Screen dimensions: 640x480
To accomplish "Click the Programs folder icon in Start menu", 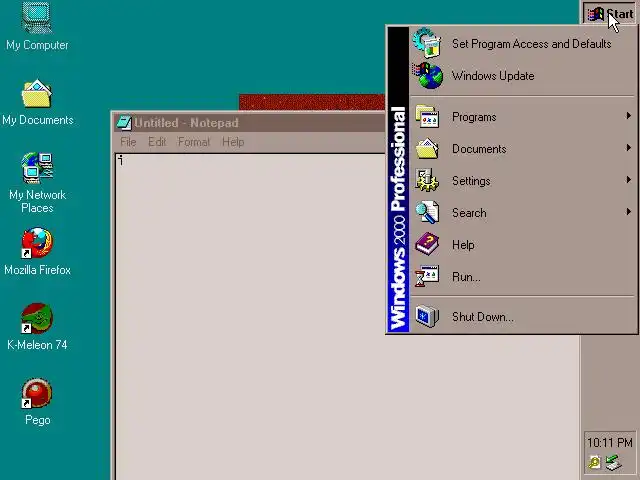I will (x=427, y=116).
